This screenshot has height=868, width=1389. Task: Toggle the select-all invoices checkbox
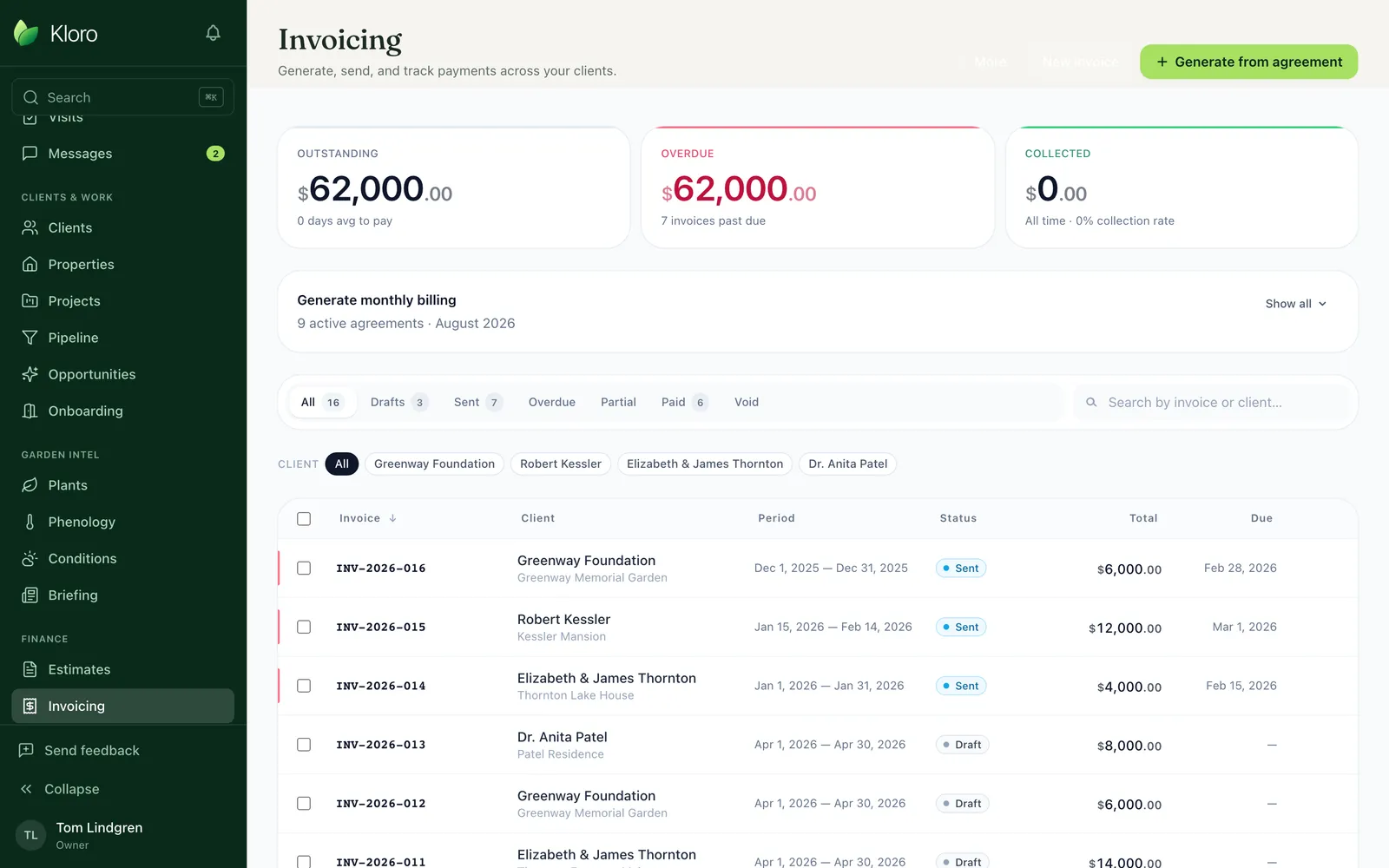pyautogui.click(x=304, y=518)
